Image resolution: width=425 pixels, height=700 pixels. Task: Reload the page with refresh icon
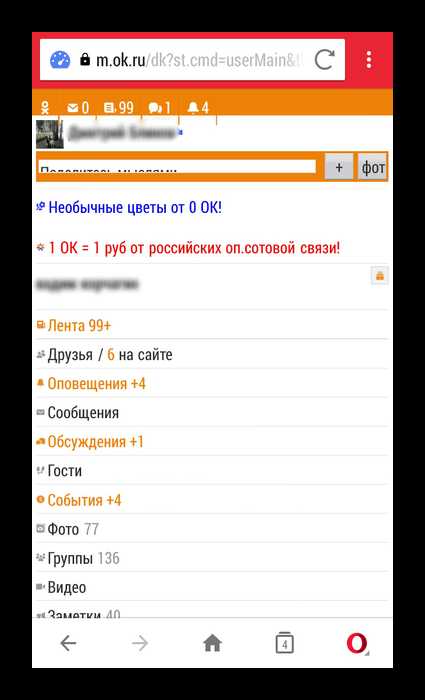pyautogui.click(x=324, y=60)
